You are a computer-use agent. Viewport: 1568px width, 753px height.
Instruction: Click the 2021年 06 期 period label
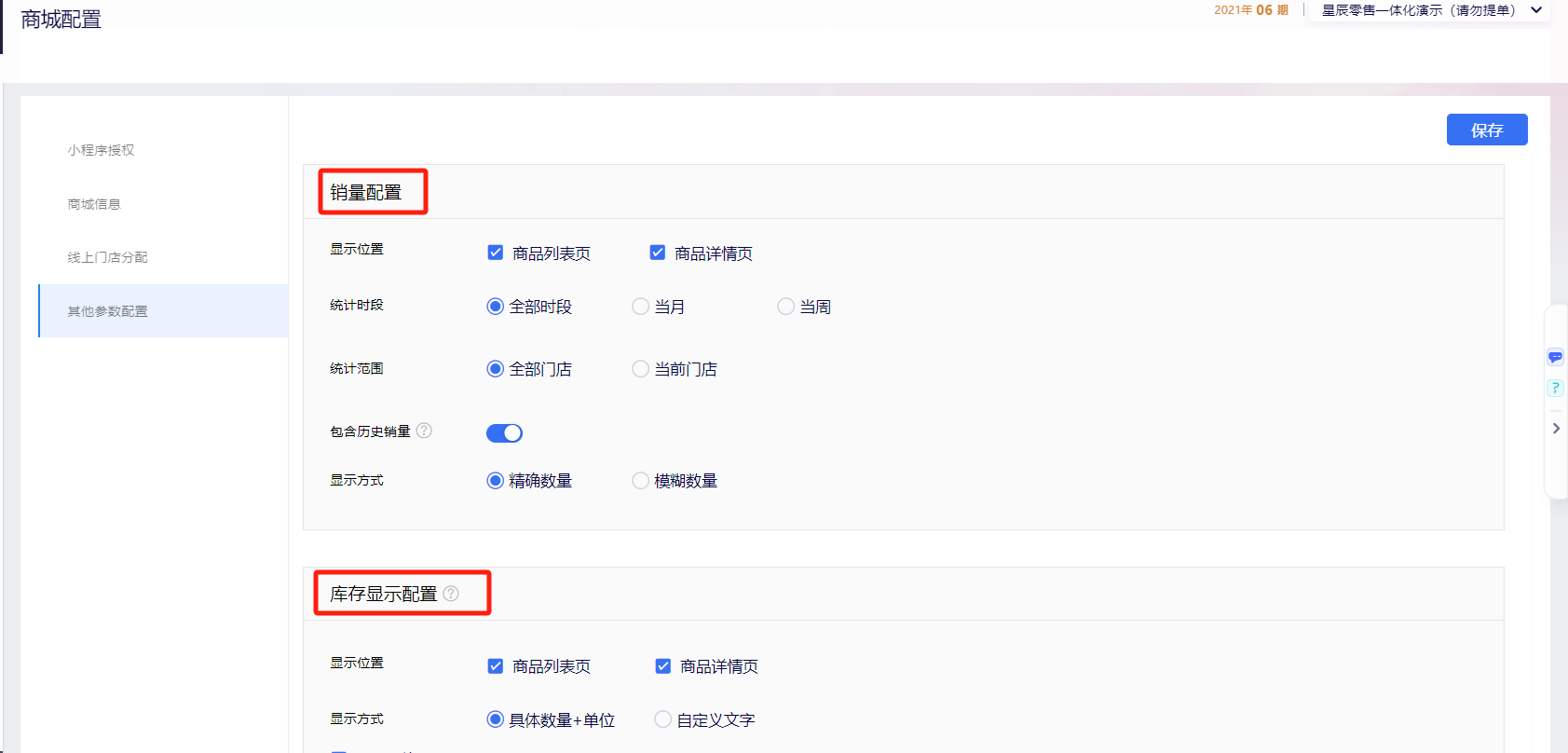coord(1251,10)
